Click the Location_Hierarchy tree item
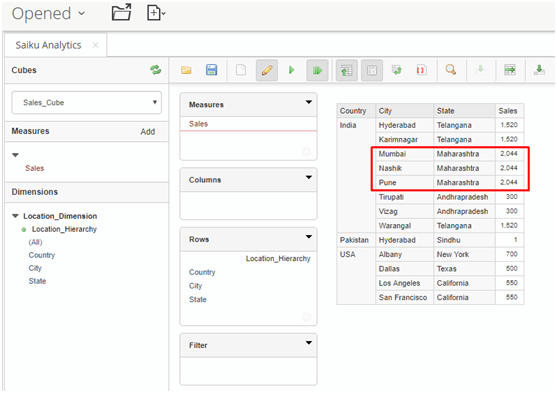557x393 pixels. point(64,229)
